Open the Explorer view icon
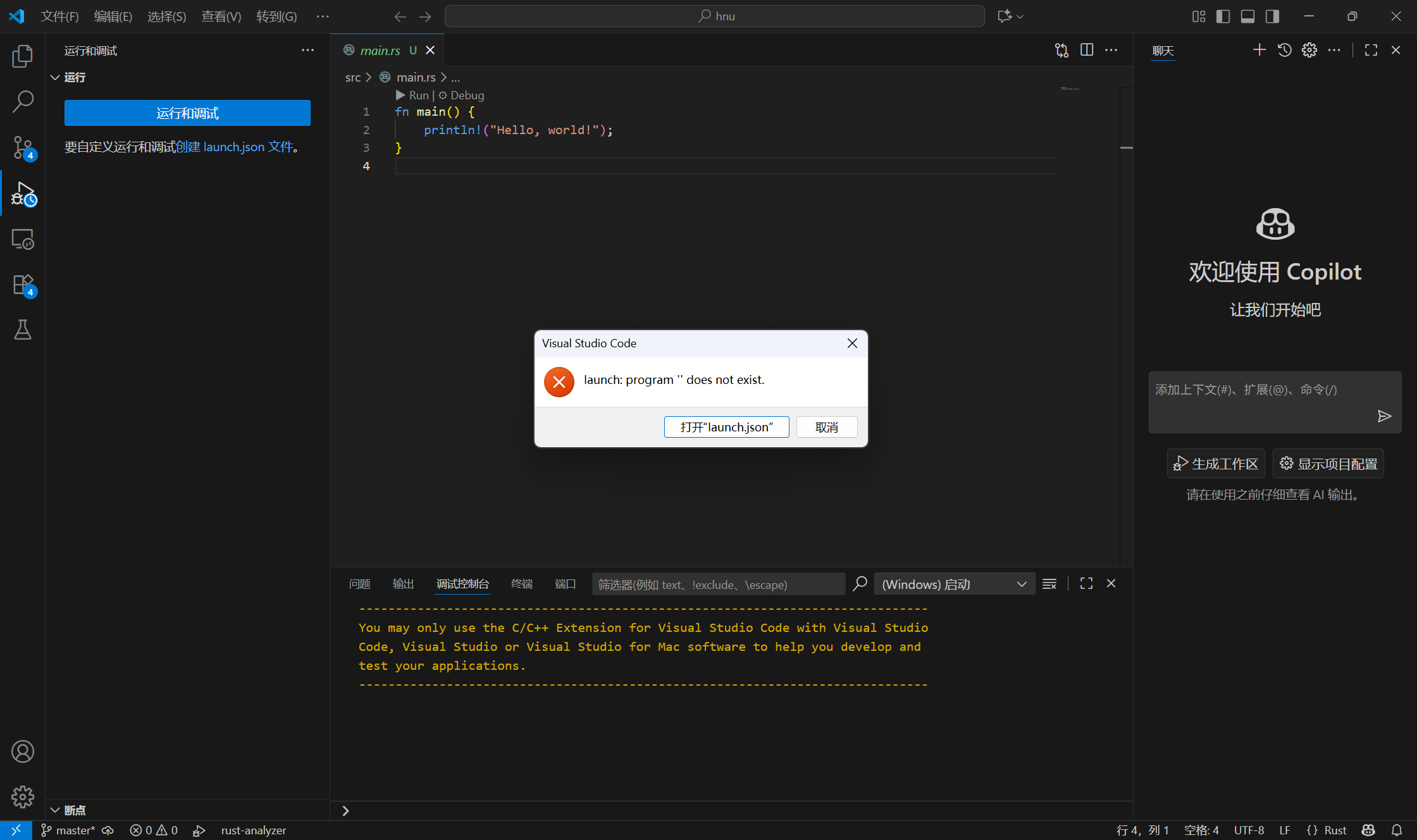Image resolution: width=1417 pixels, height=840 pixels. (x=23, y=56)
